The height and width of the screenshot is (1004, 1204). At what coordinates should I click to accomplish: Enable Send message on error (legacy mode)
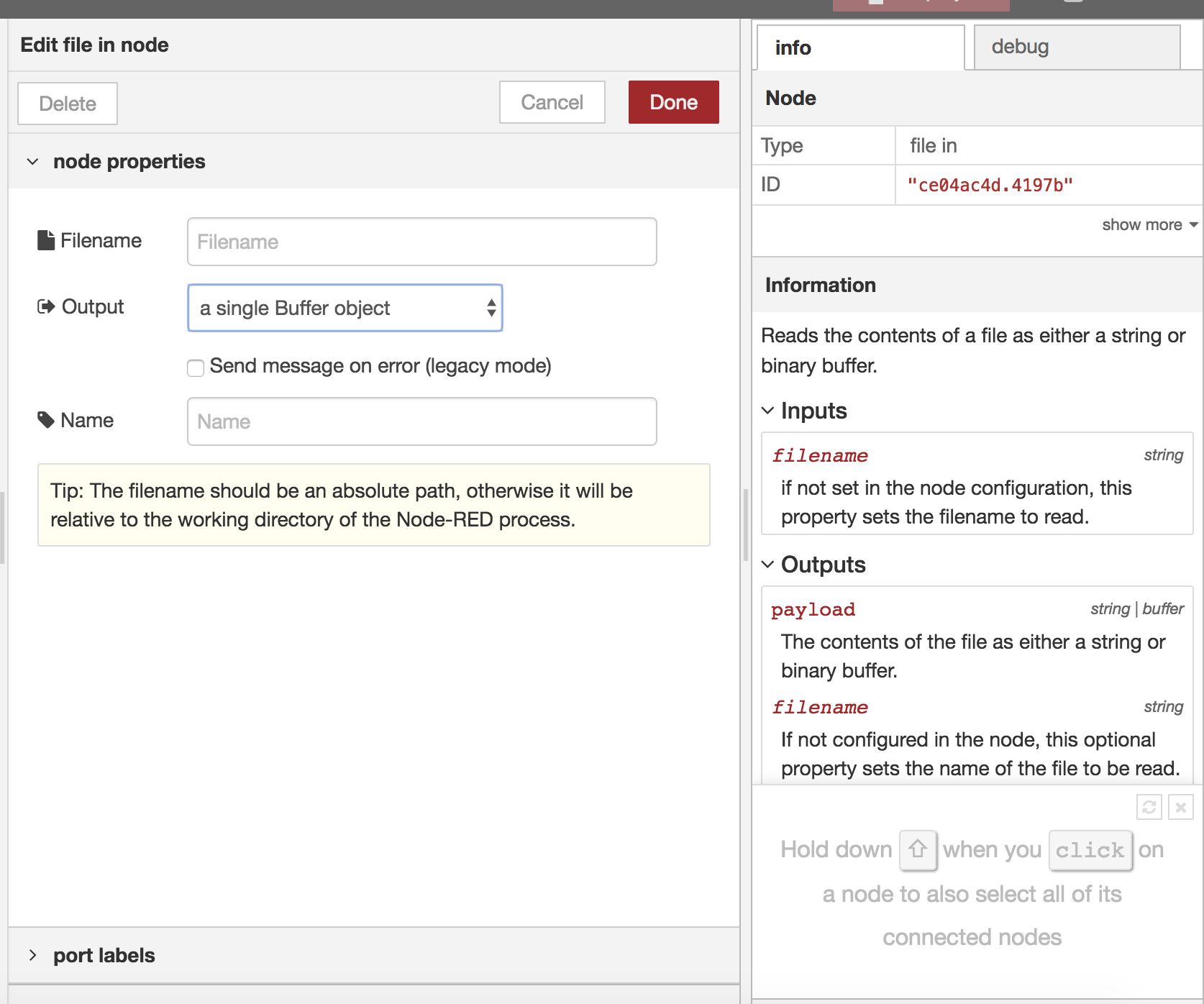tap(195, 368)
